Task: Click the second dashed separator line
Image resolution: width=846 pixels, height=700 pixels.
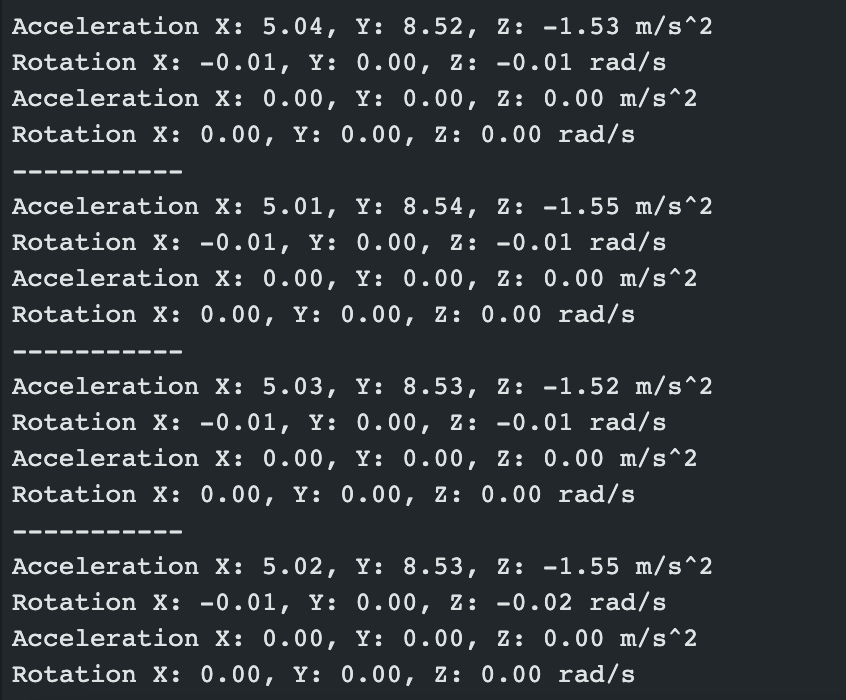Action: [x=98, y=352]
